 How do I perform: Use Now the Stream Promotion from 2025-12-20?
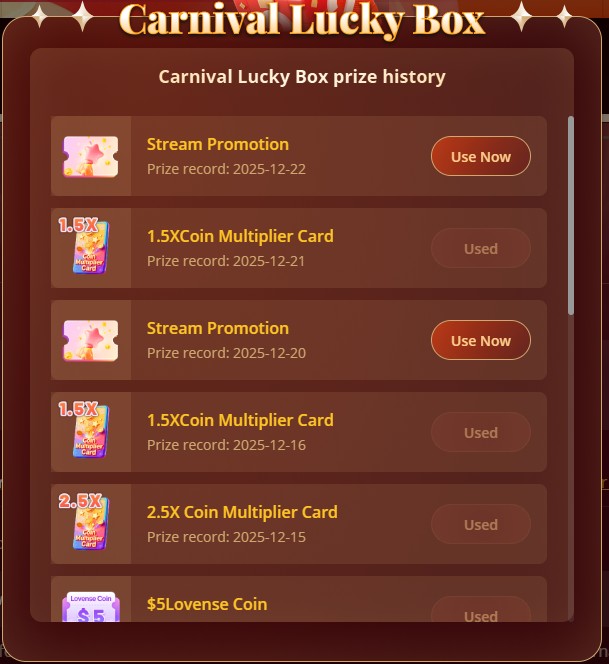pyautogui.click(x=481, y=340)
